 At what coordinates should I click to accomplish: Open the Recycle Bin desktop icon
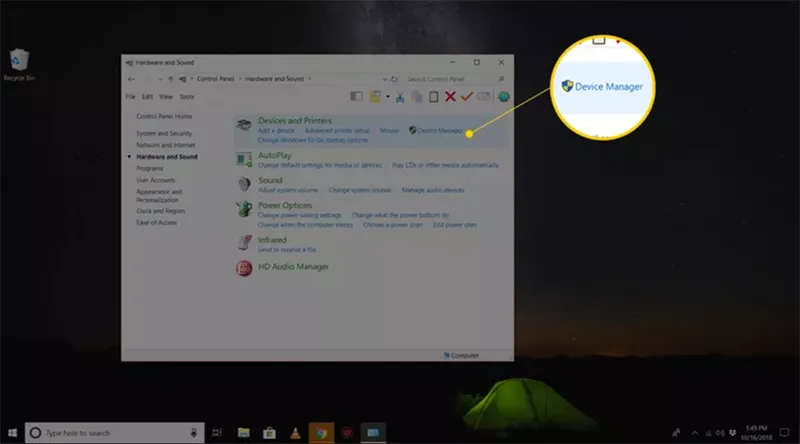coord(18,62)
